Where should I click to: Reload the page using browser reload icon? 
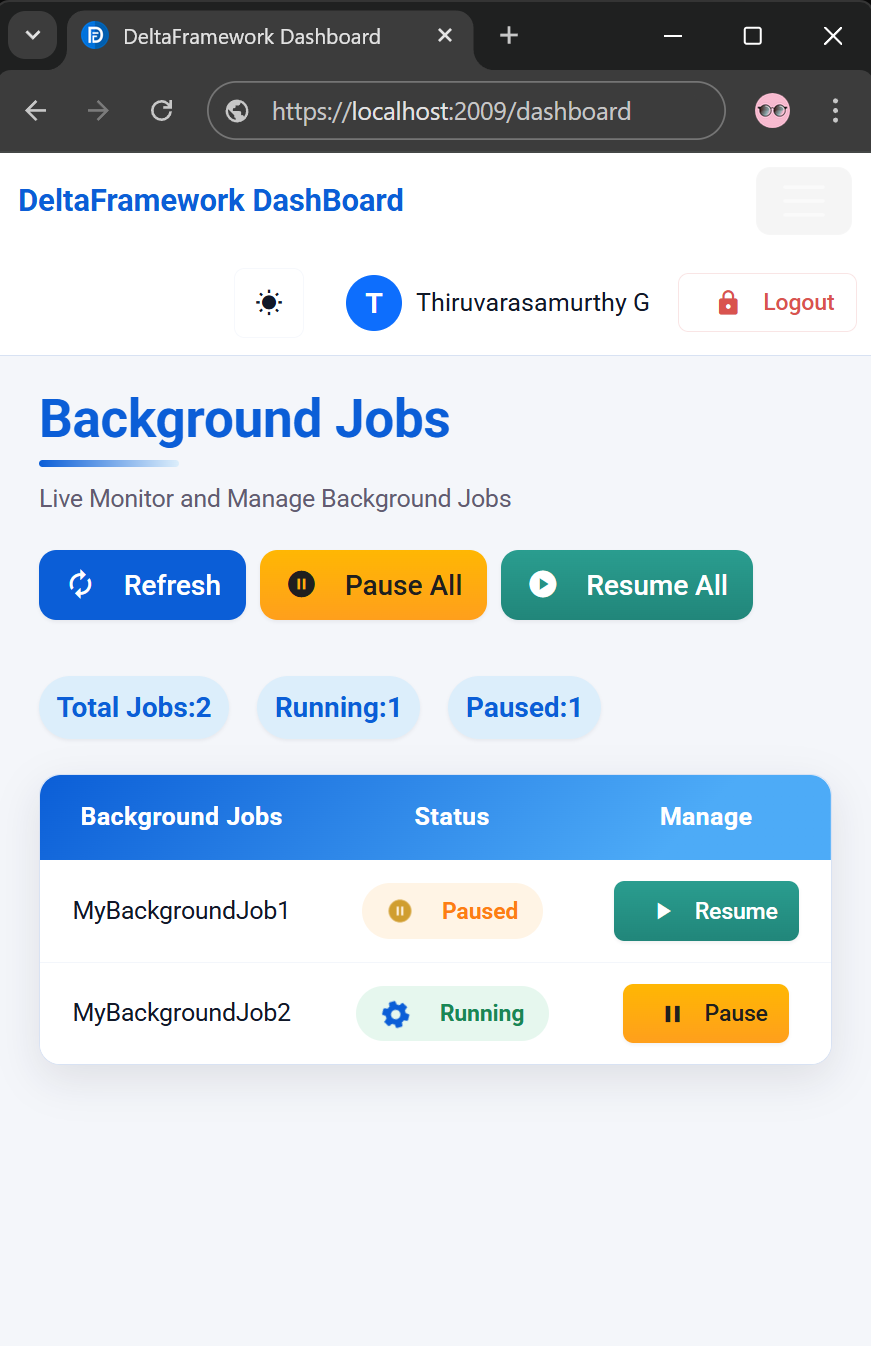coord(161,110)
